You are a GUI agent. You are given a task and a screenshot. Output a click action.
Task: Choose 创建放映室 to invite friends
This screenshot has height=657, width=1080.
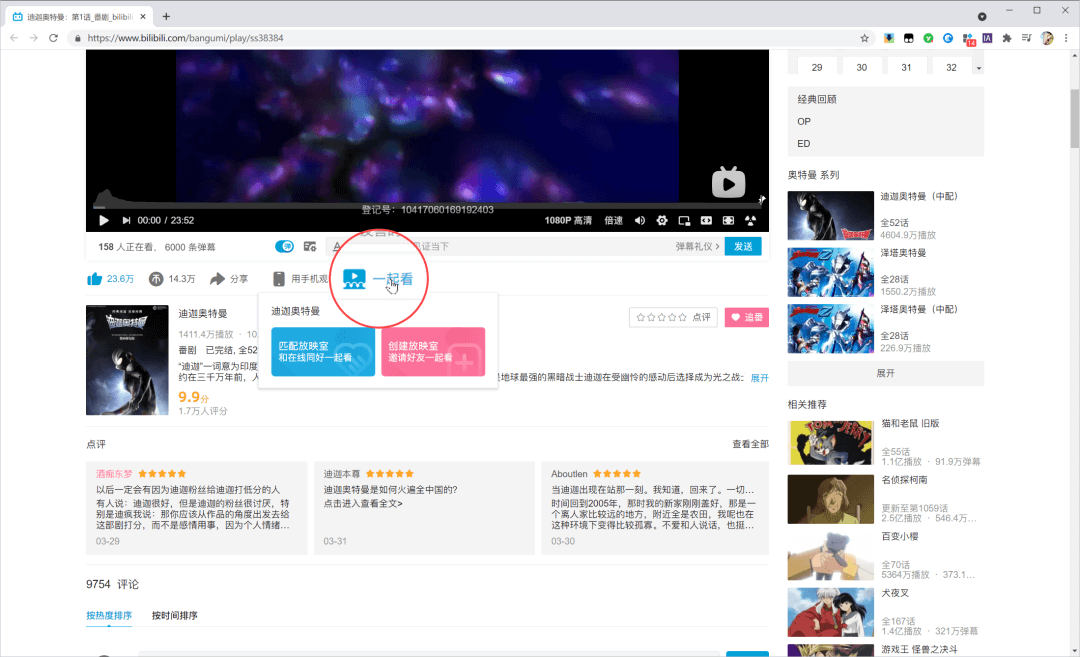tap(433, 352)
